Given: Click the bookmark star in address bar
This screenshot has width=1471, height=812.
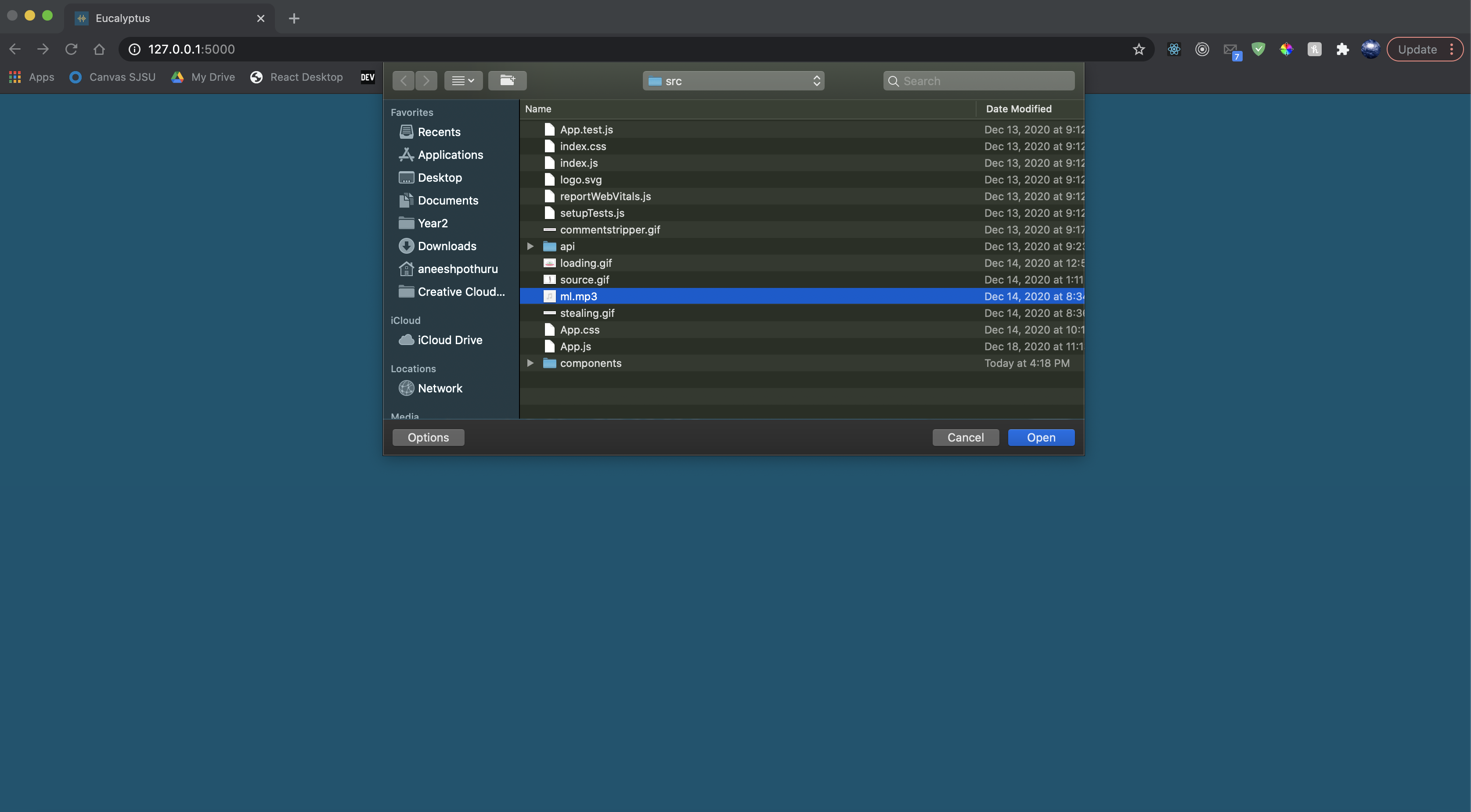Looking at the screenshot, I should pos(1139,50).
